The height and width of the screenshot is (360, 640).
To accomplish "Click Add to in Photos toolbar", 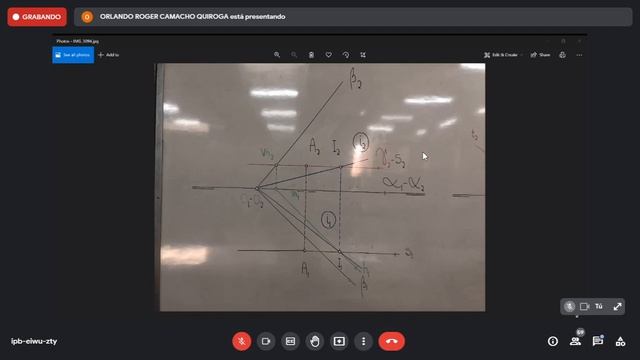I will pos(109,55).
